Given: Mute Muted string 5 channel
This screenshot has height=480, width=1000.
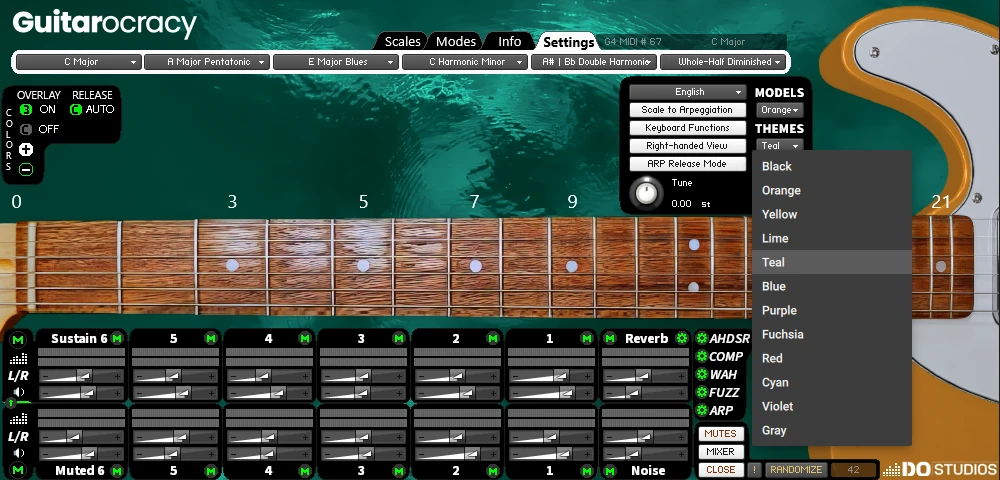Looking at the screenshot, I should (x=210, y=471).
